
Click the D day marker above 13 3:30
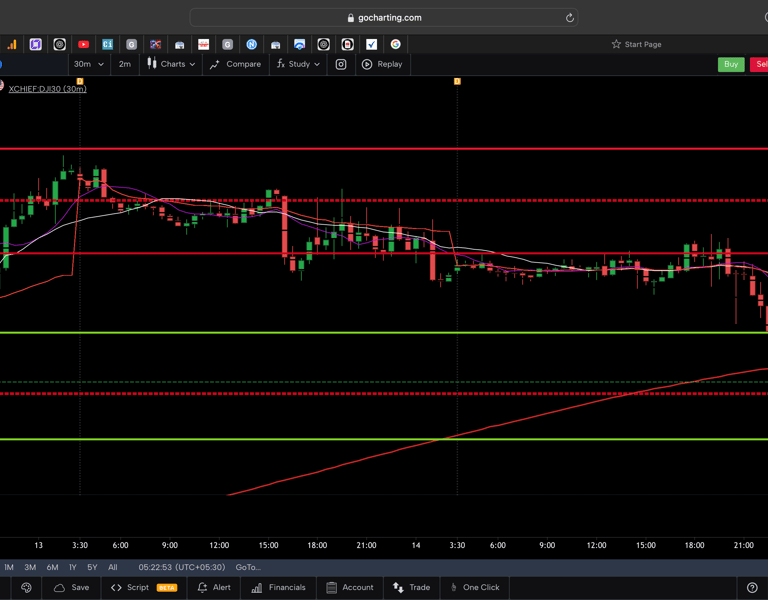point(80,81)
